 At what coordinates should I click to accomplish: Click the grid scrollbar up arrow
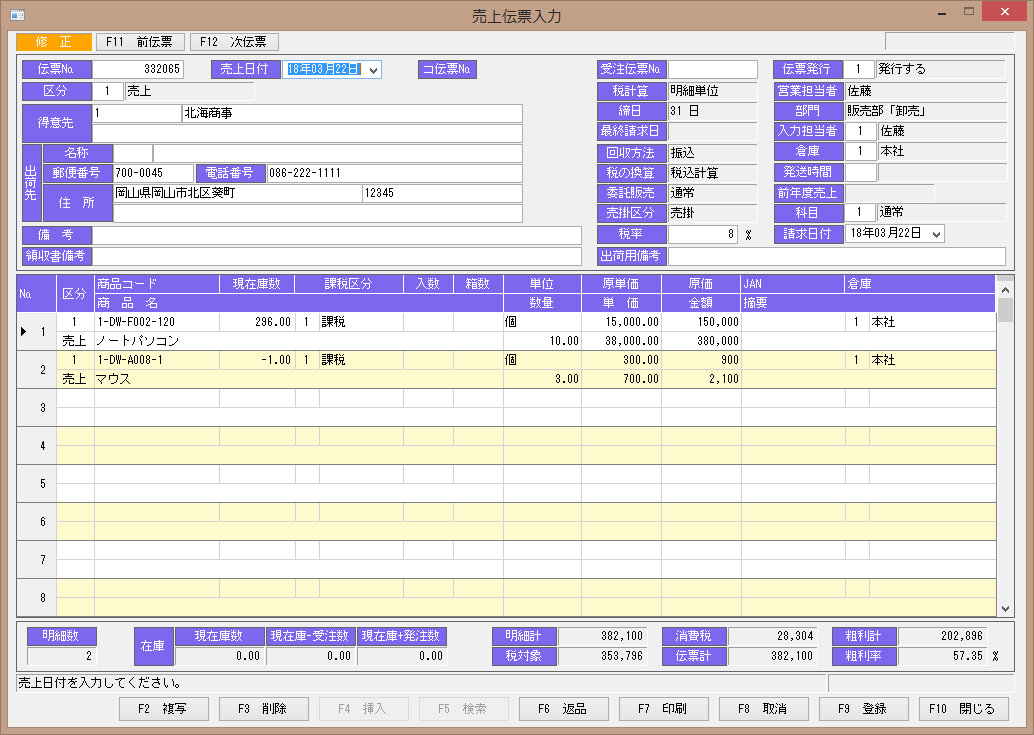click(1005, 290)
